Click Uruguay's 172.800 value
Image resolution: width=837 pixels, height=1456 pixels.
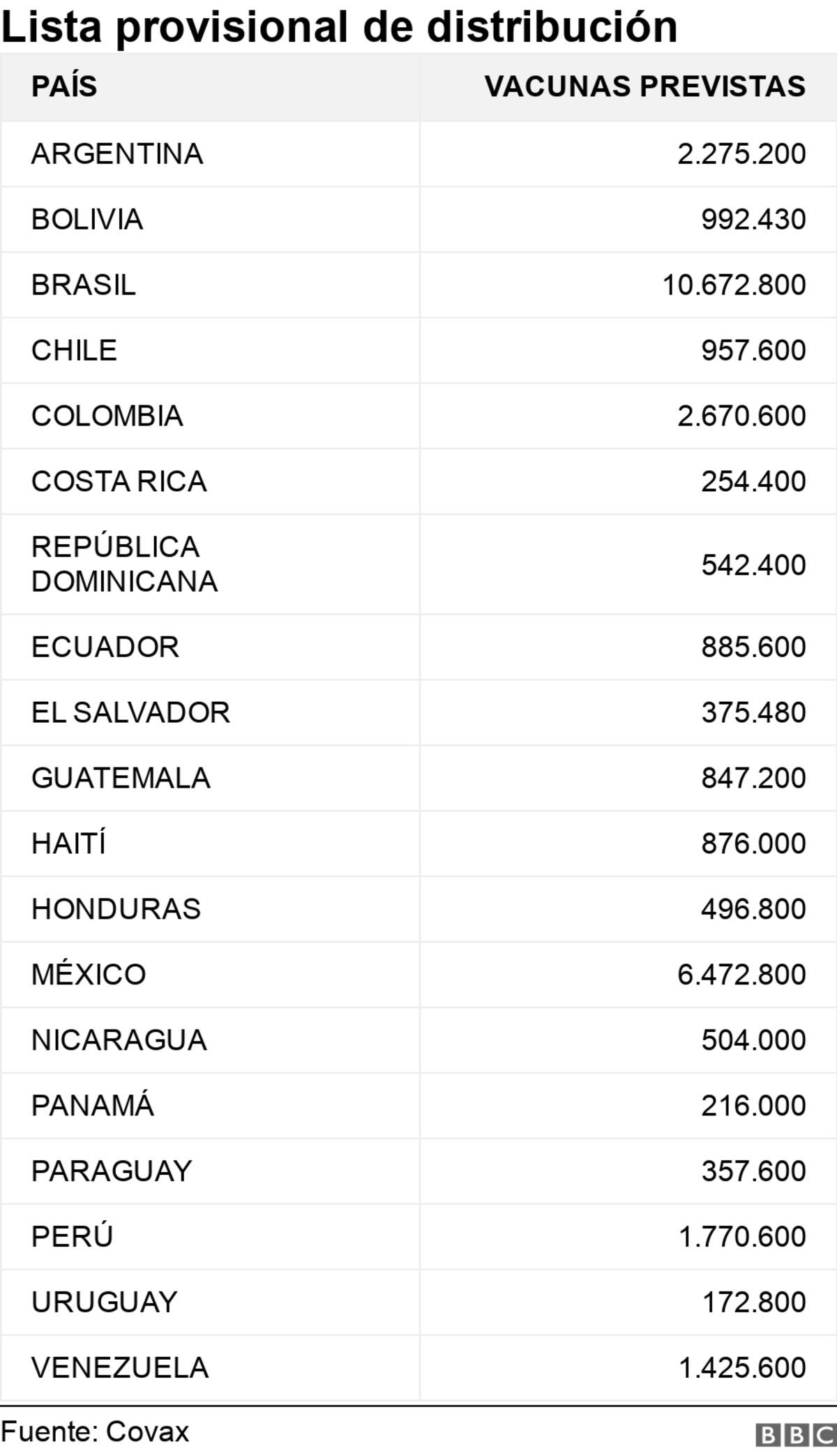(x=754, y=1302)
